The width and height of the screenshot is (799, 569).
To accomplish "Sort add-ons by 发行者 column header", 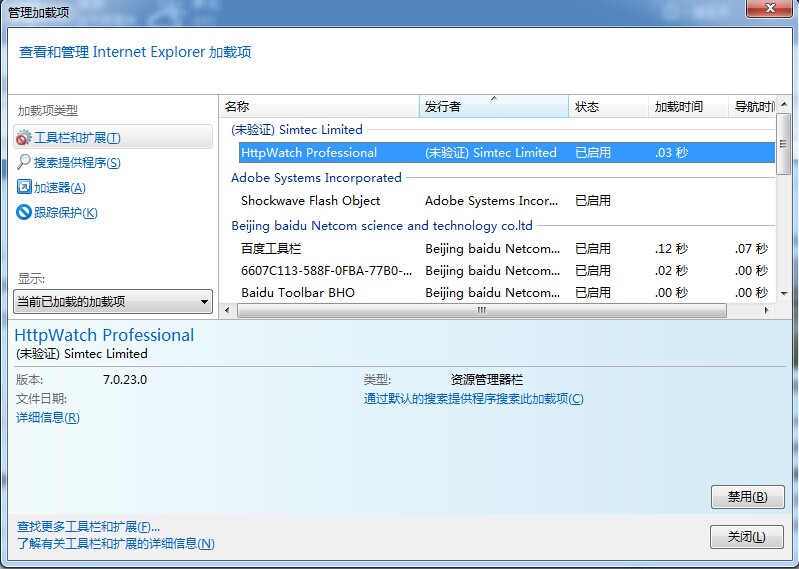I will (493, 106).
